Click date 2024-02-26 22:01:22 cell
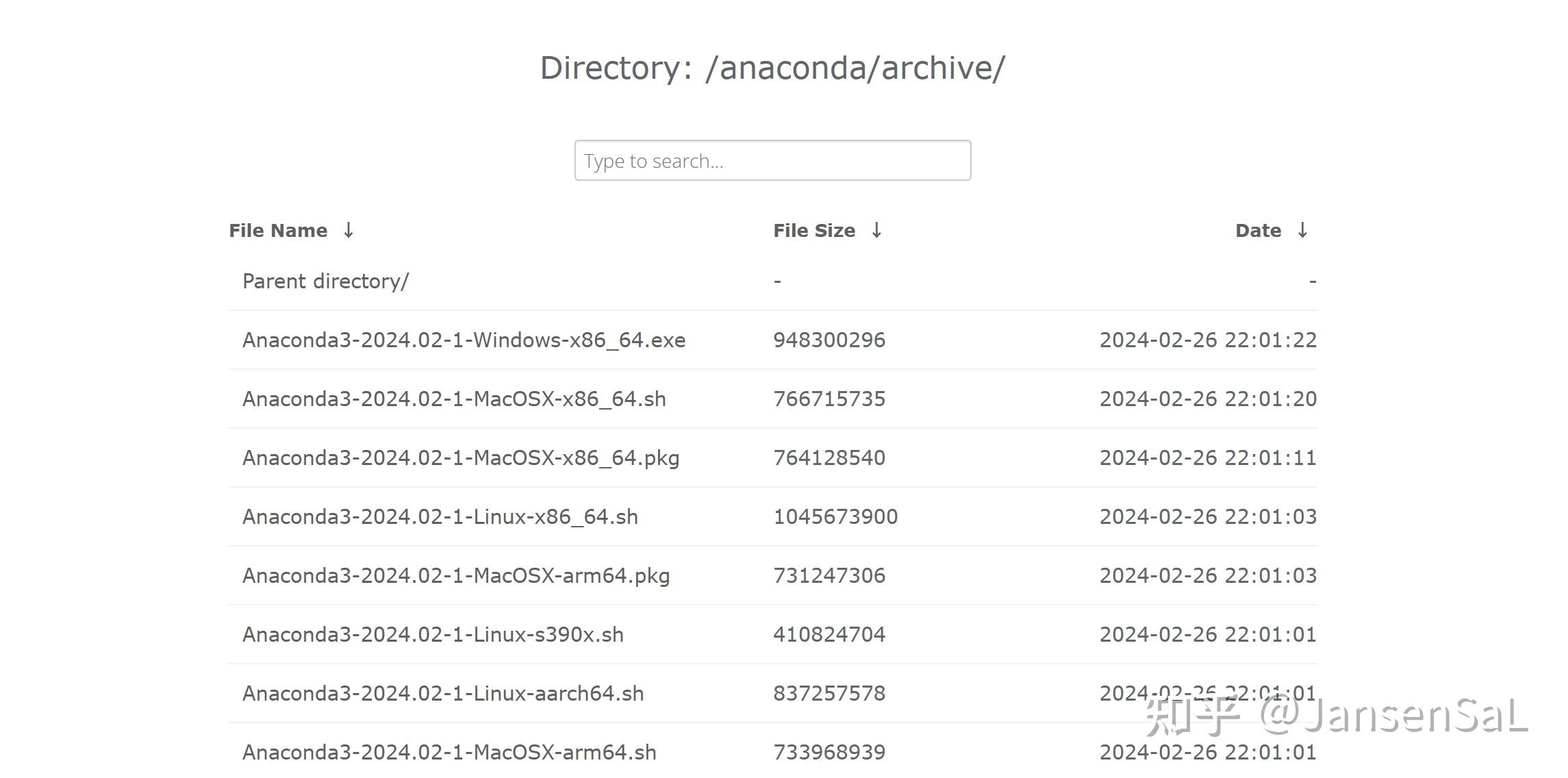 pyautogui.click(x=1208, y=340)
